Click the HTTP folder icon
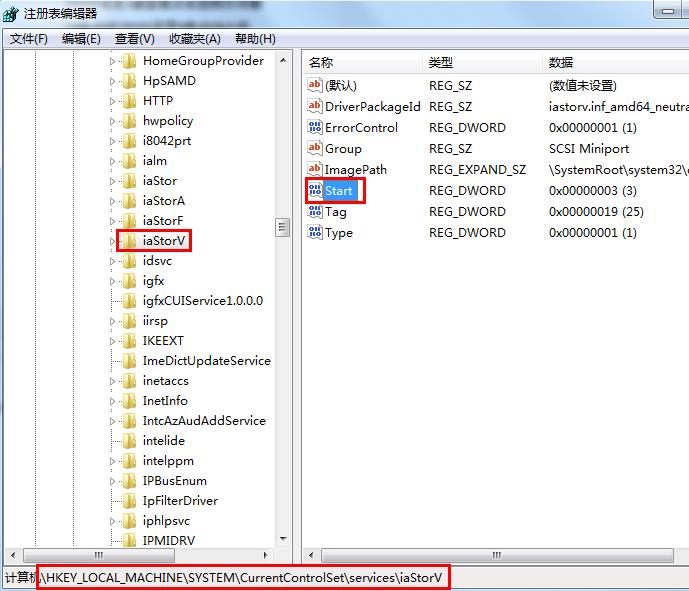This screenshot has width=689, height=591. (x=129, y=101)
